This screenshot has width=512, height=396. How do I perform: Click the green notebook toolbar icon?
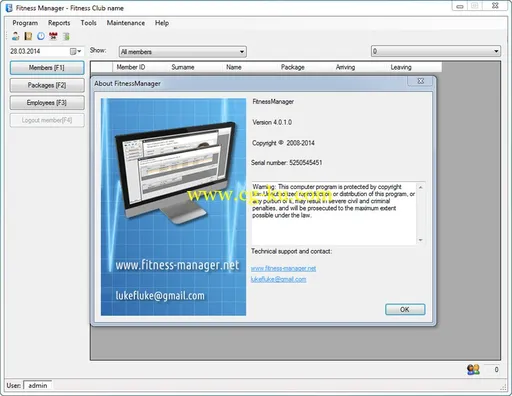click(x=66, y=36)
